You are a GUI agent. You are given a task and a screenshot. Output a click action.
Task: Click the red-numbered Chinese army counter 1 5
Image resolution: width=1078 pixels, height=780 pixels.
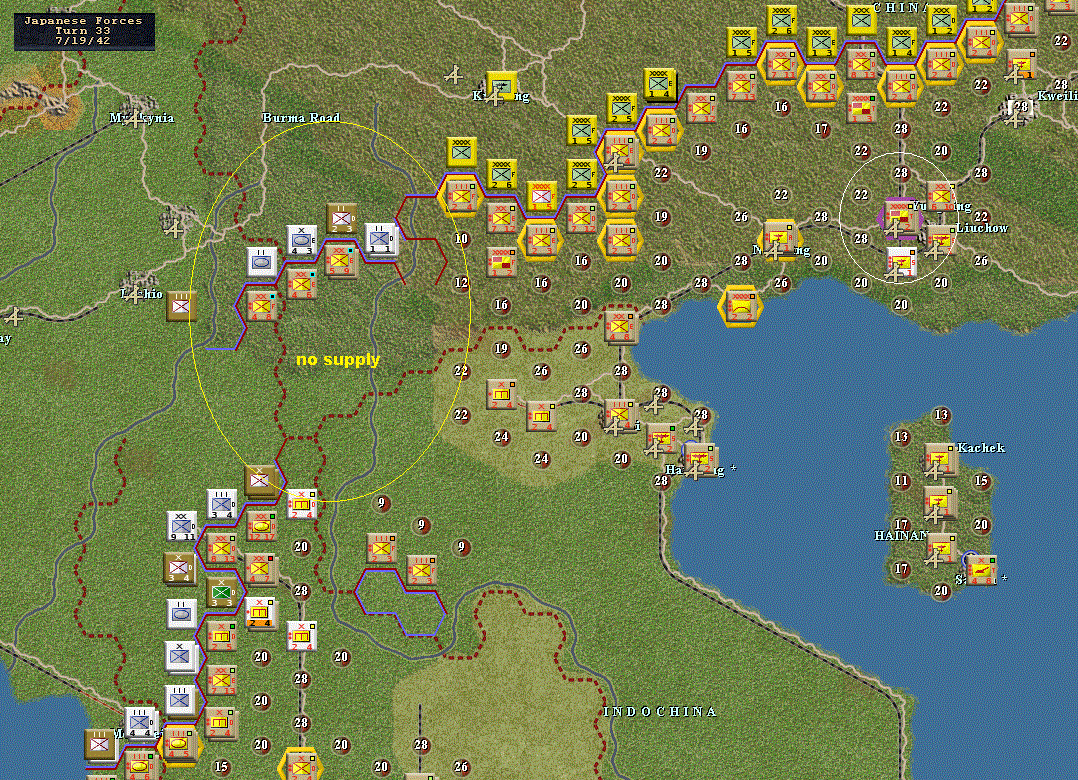point(542,197)
